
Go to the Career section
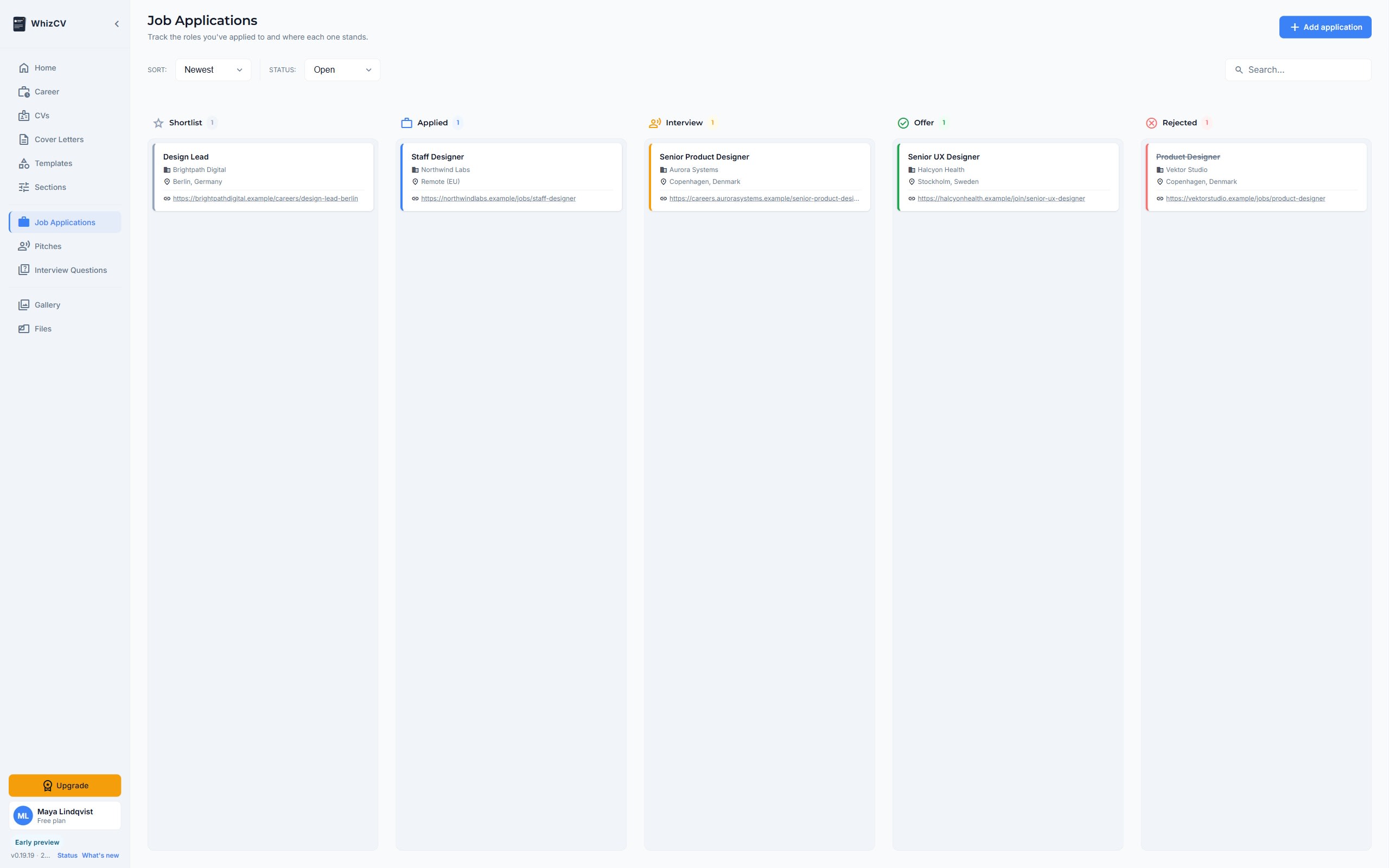pyautogui.click(x=65, y=92)
